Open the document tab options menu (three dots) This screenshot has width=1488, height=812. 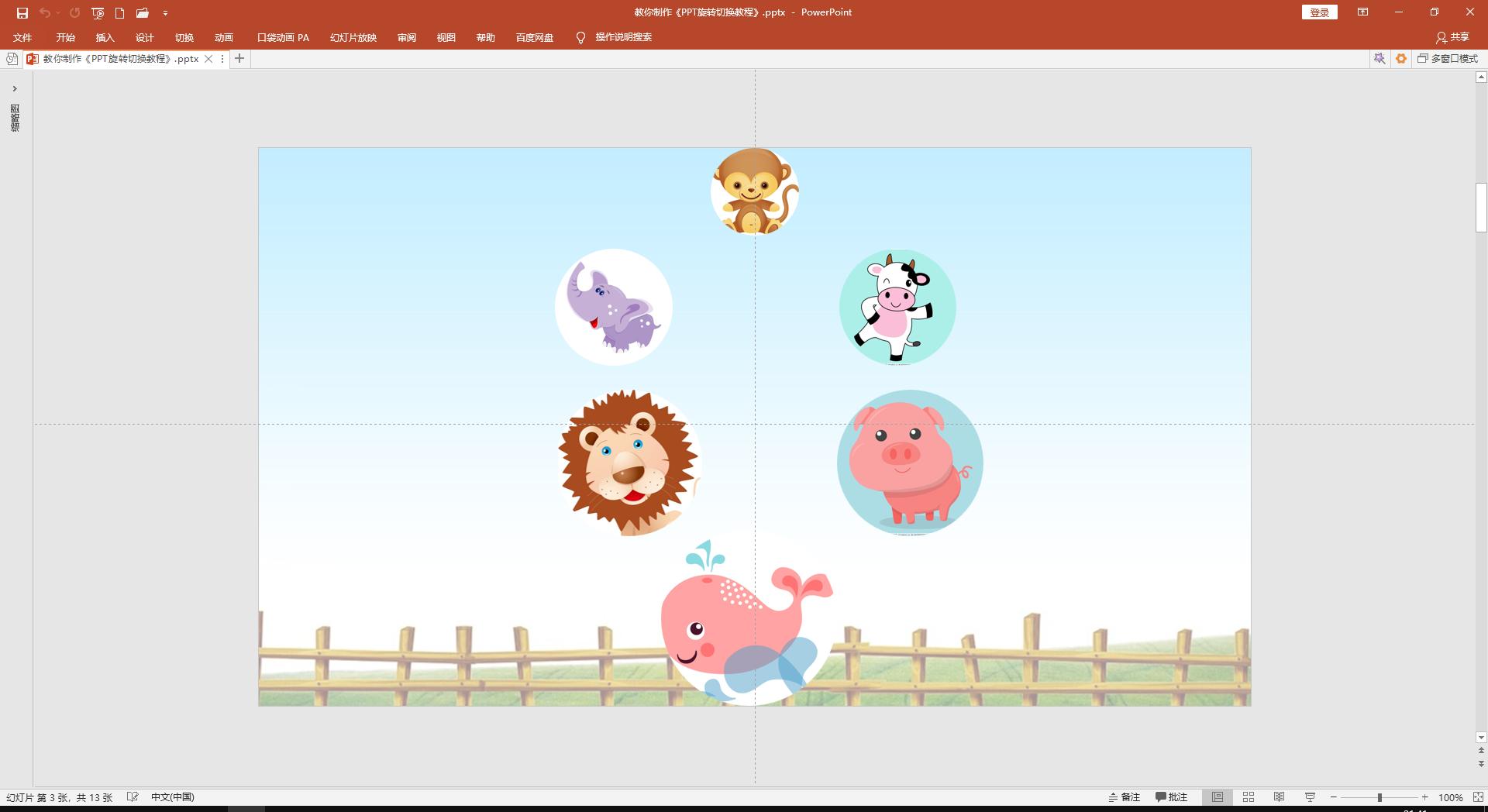[222, 59]
